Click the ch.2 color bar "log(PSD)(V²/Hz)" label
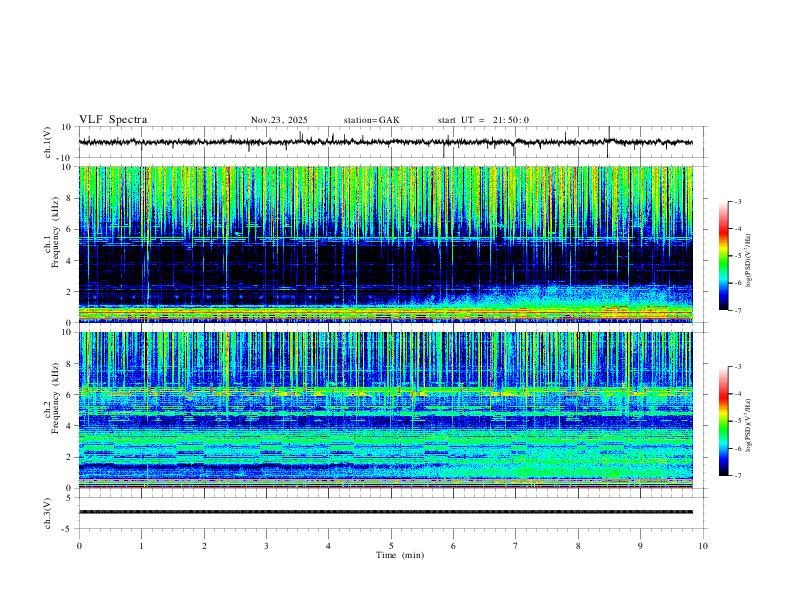This screenshot has height=612, width=792. [x=748, y=425]
